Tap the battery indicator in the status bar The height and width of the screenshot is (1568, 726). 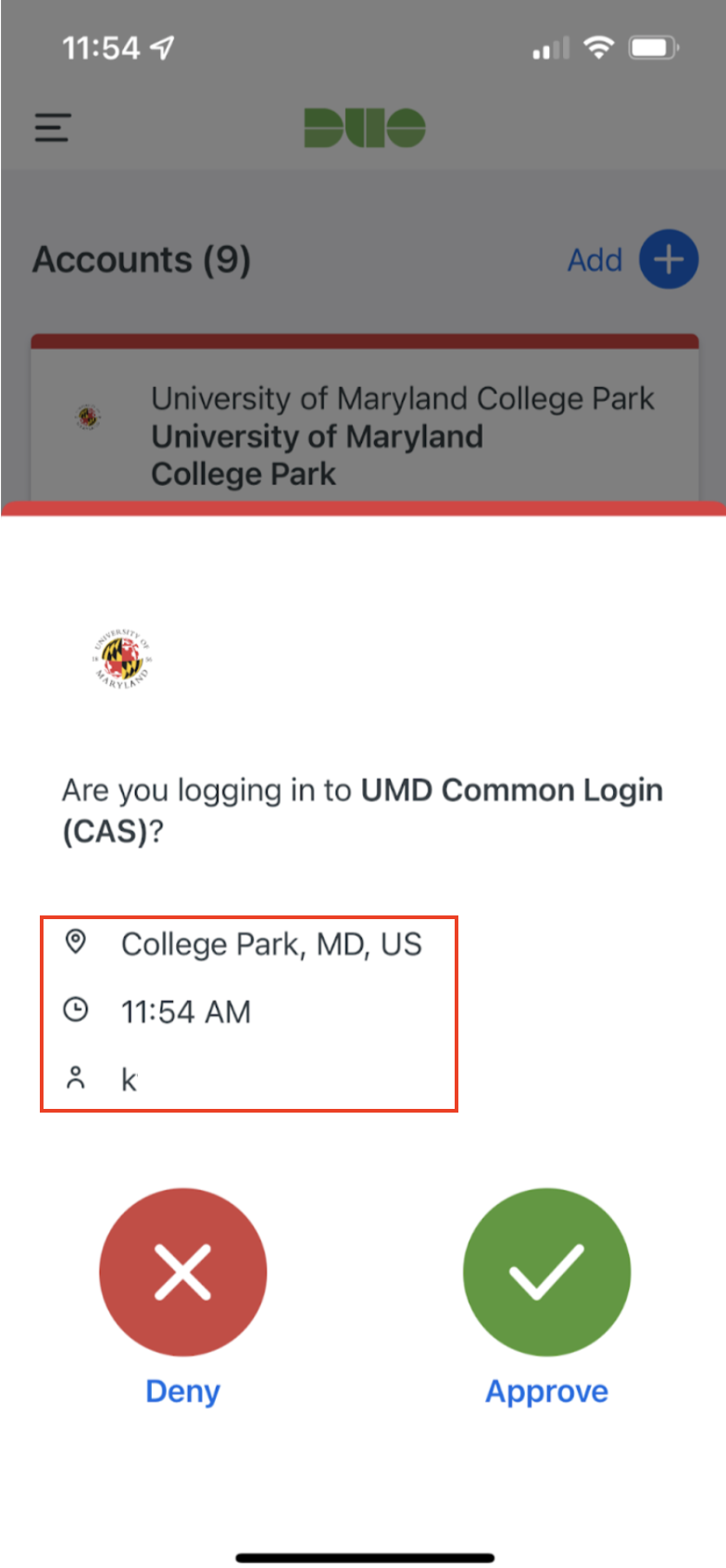653,47
